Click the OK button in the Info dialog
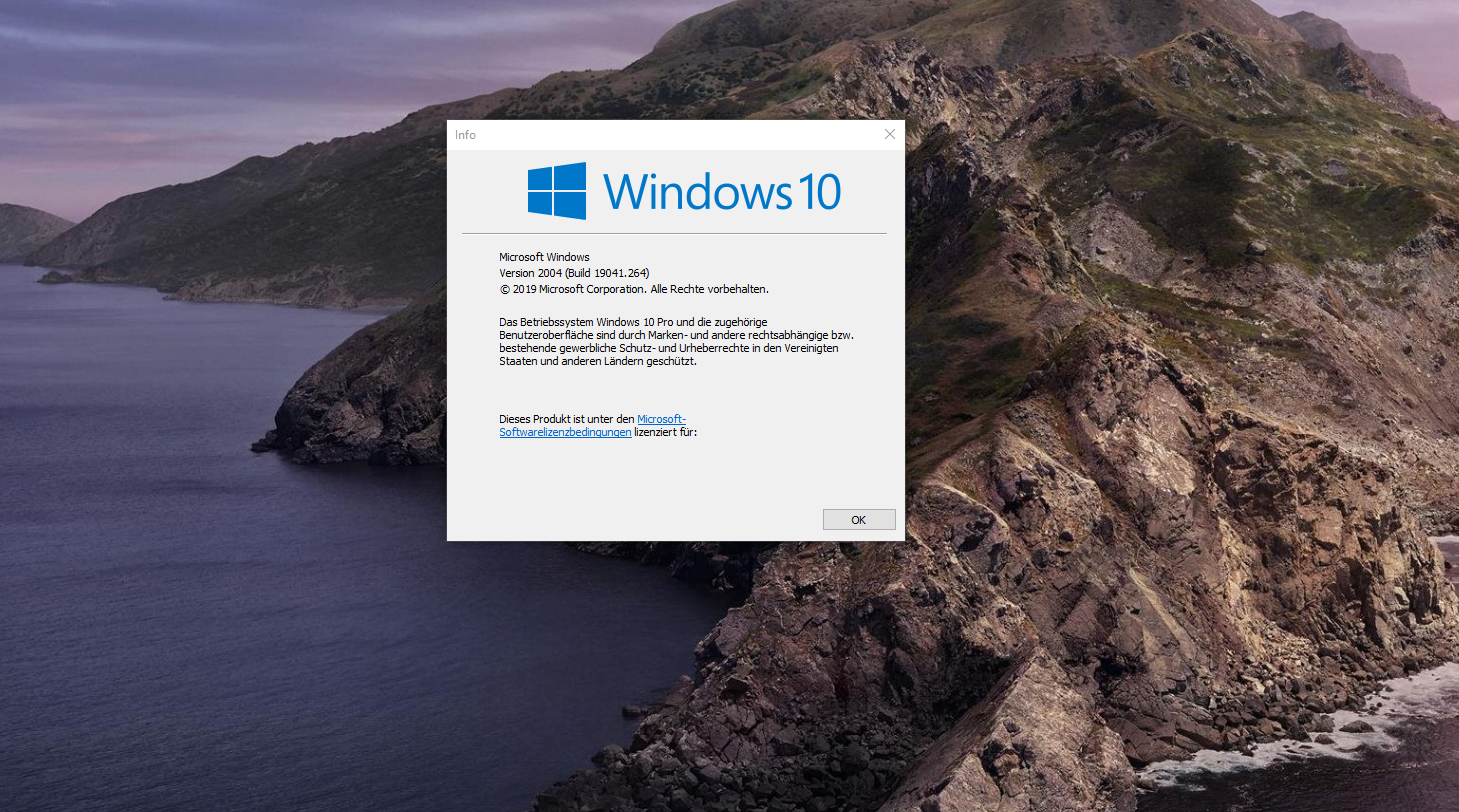The width and height of the screenshot is (1459, 812). (859, 520)
